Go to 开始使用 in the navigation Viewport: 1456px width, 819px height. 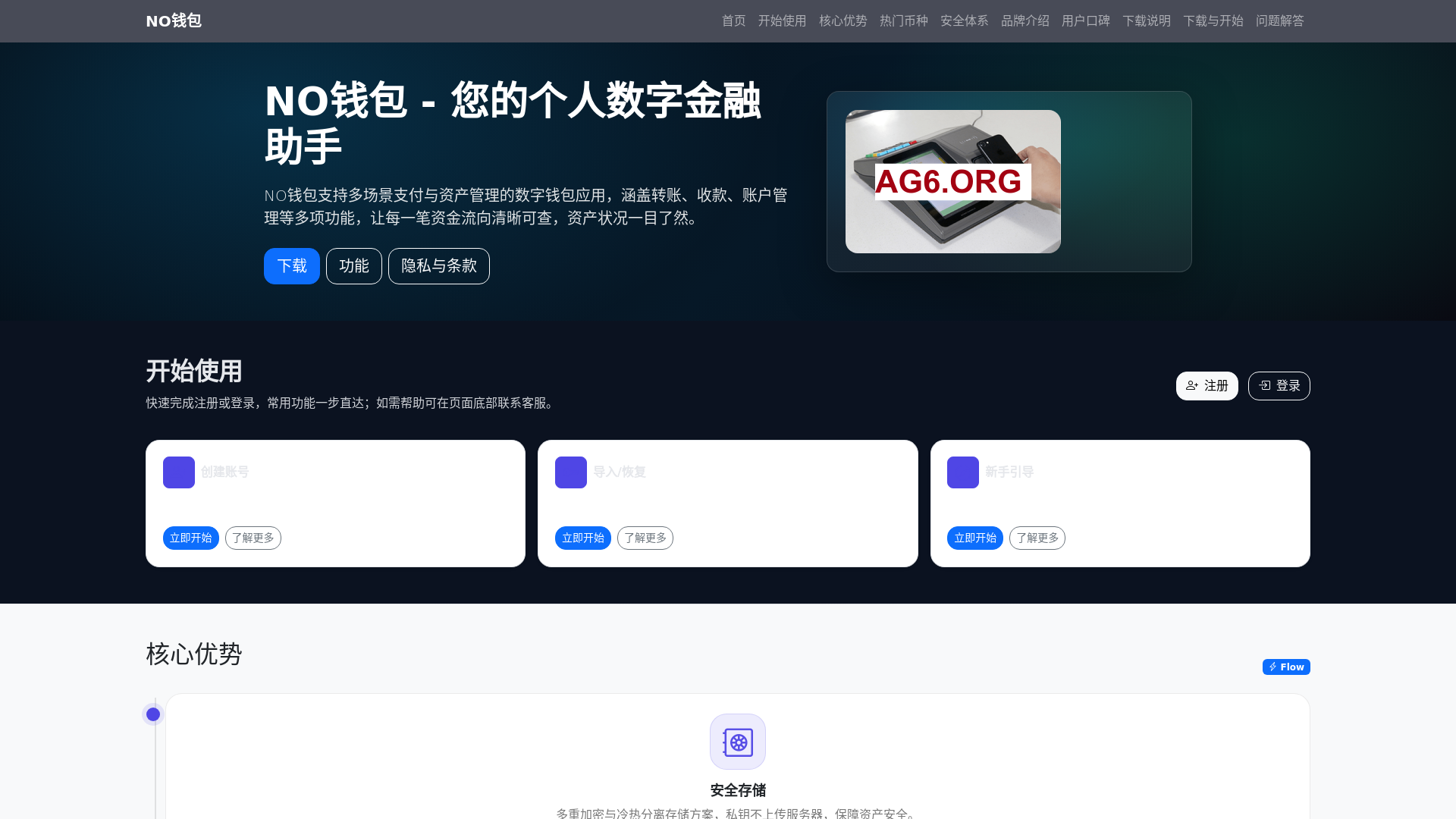pos(782,21)
